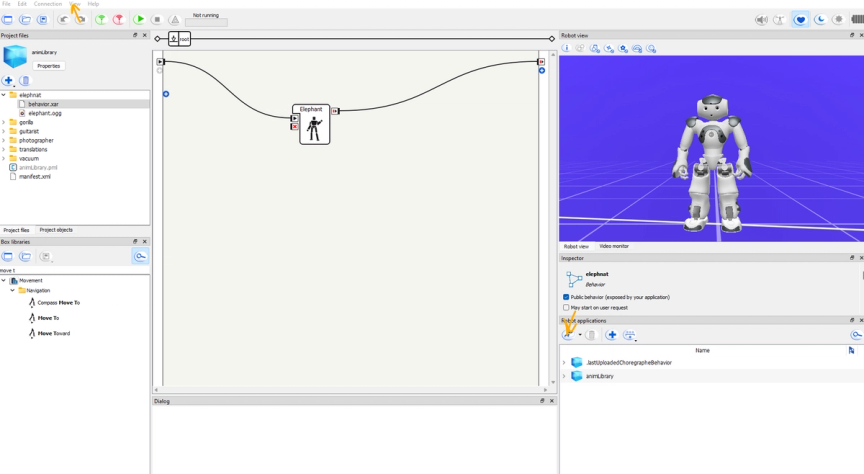The image size is (864, 474).
Task: Save the project using the toolbar icon
Action: click(x=42, y=20)
